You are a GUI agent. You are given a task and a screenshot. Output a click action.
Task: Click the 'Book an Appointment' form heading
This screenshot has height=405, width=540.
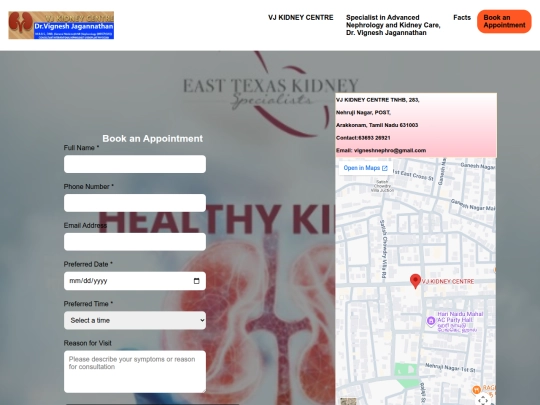pyautogui.click(x=153, y=138)
